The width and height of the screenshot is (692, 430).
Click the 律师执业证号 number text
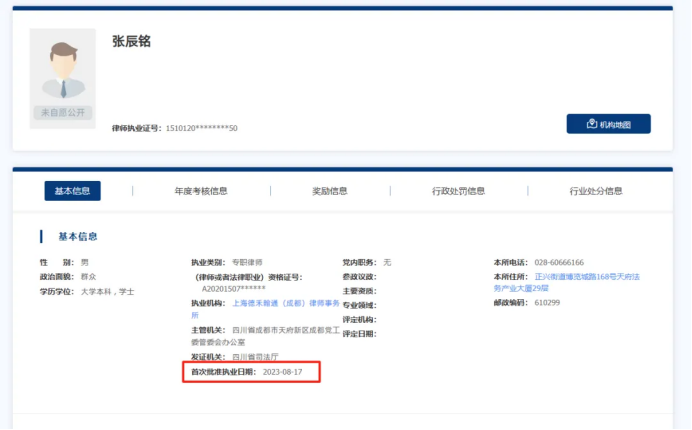[x=201, y=128]
